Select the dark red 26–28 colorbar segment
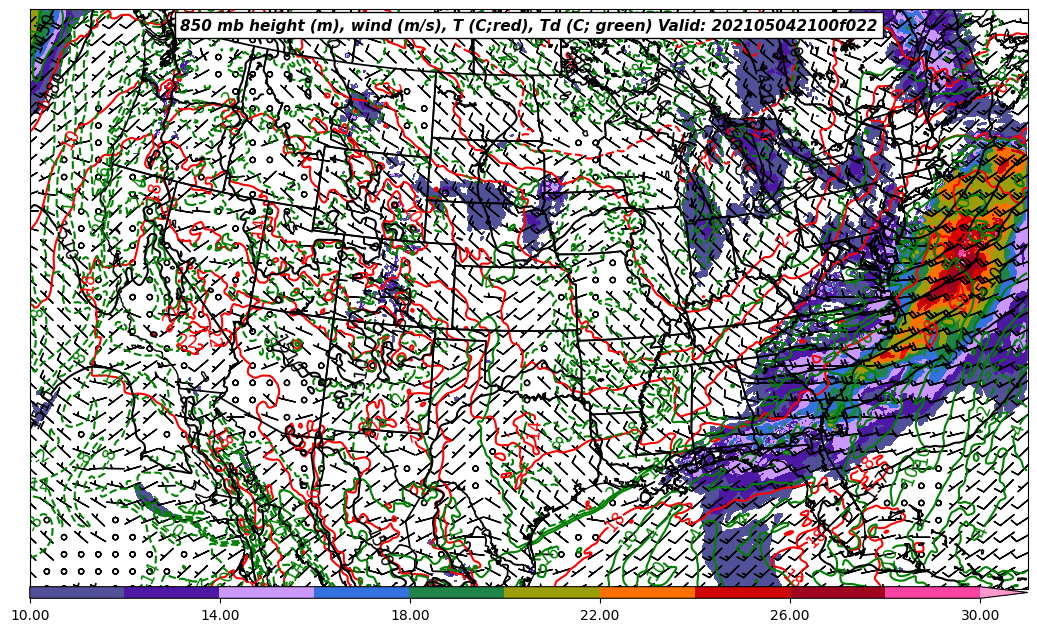The image size is (1037, 632). tap(837, 592)
